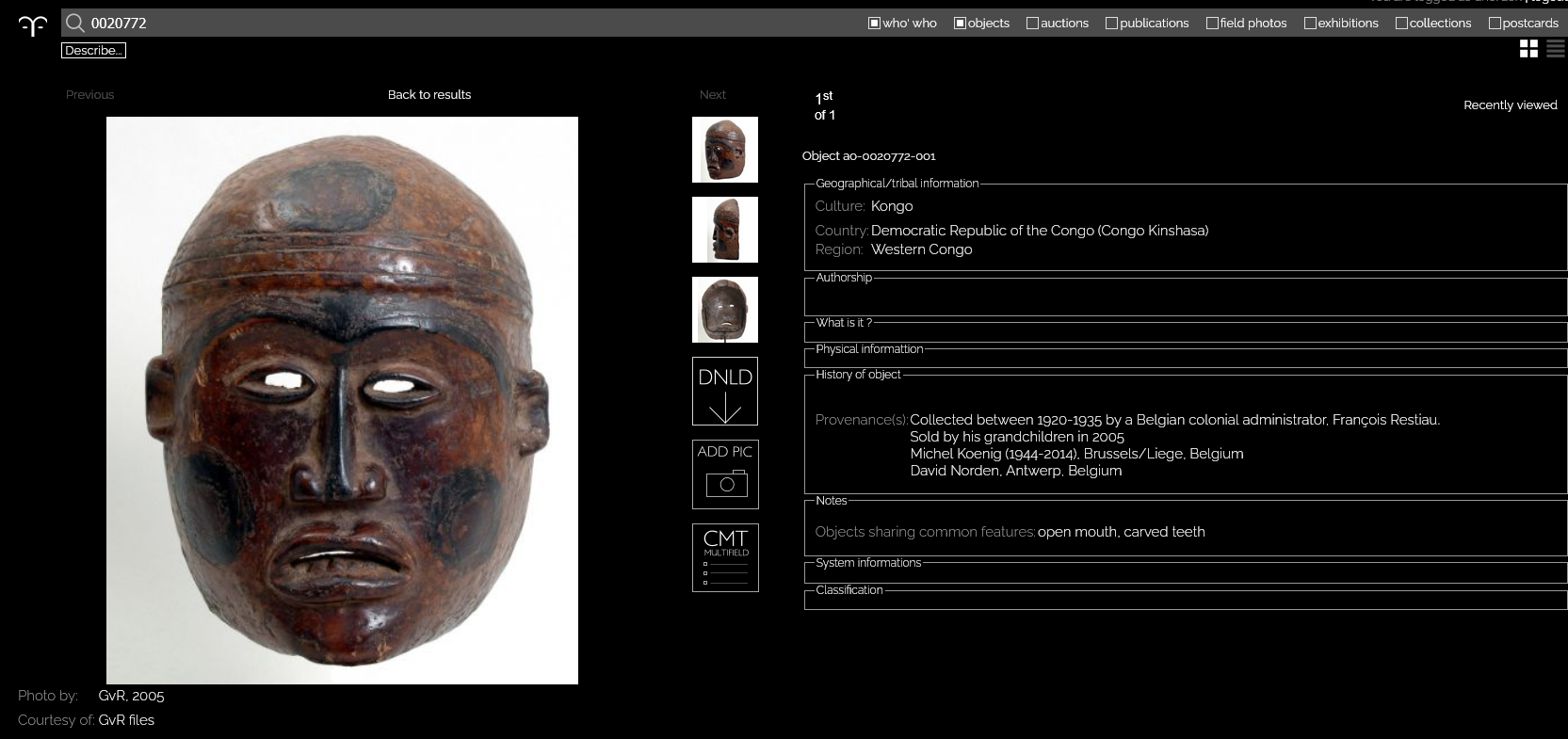Expand the What is it ? section
The image size is (1568, 739).
(x=844, y=323)
